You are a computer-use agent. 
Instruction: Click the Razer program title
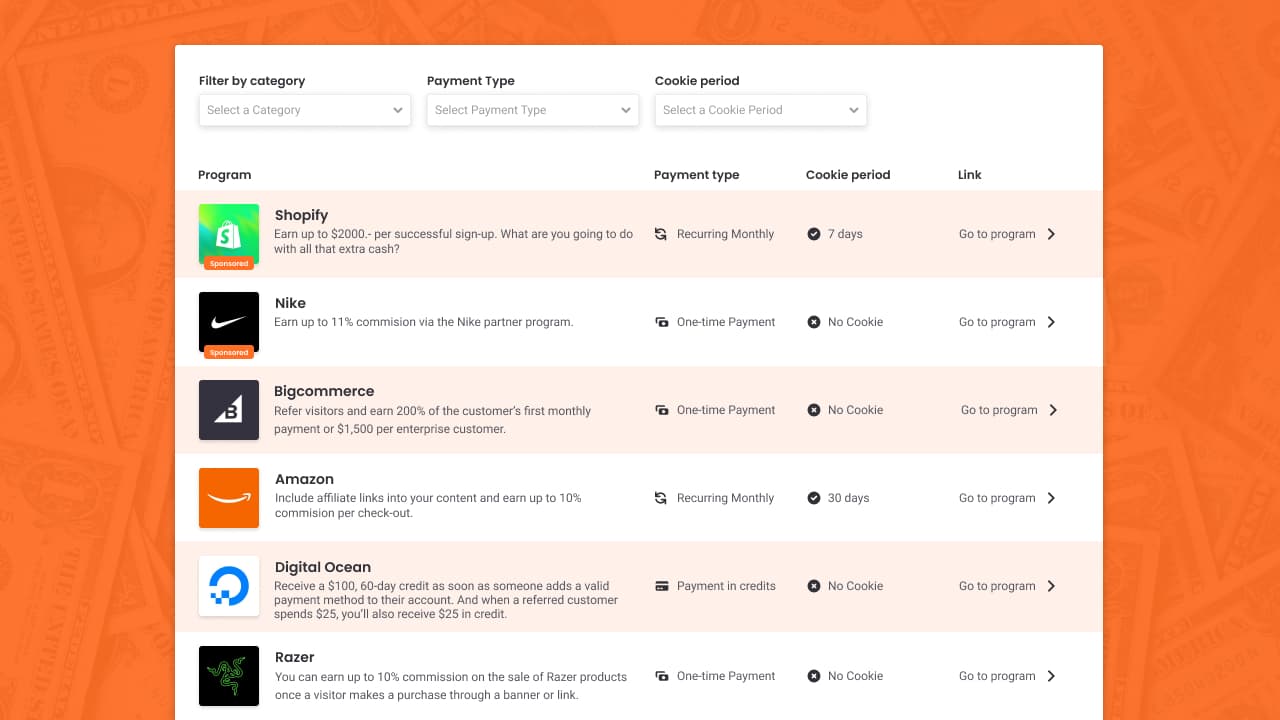tap(295, 657)
